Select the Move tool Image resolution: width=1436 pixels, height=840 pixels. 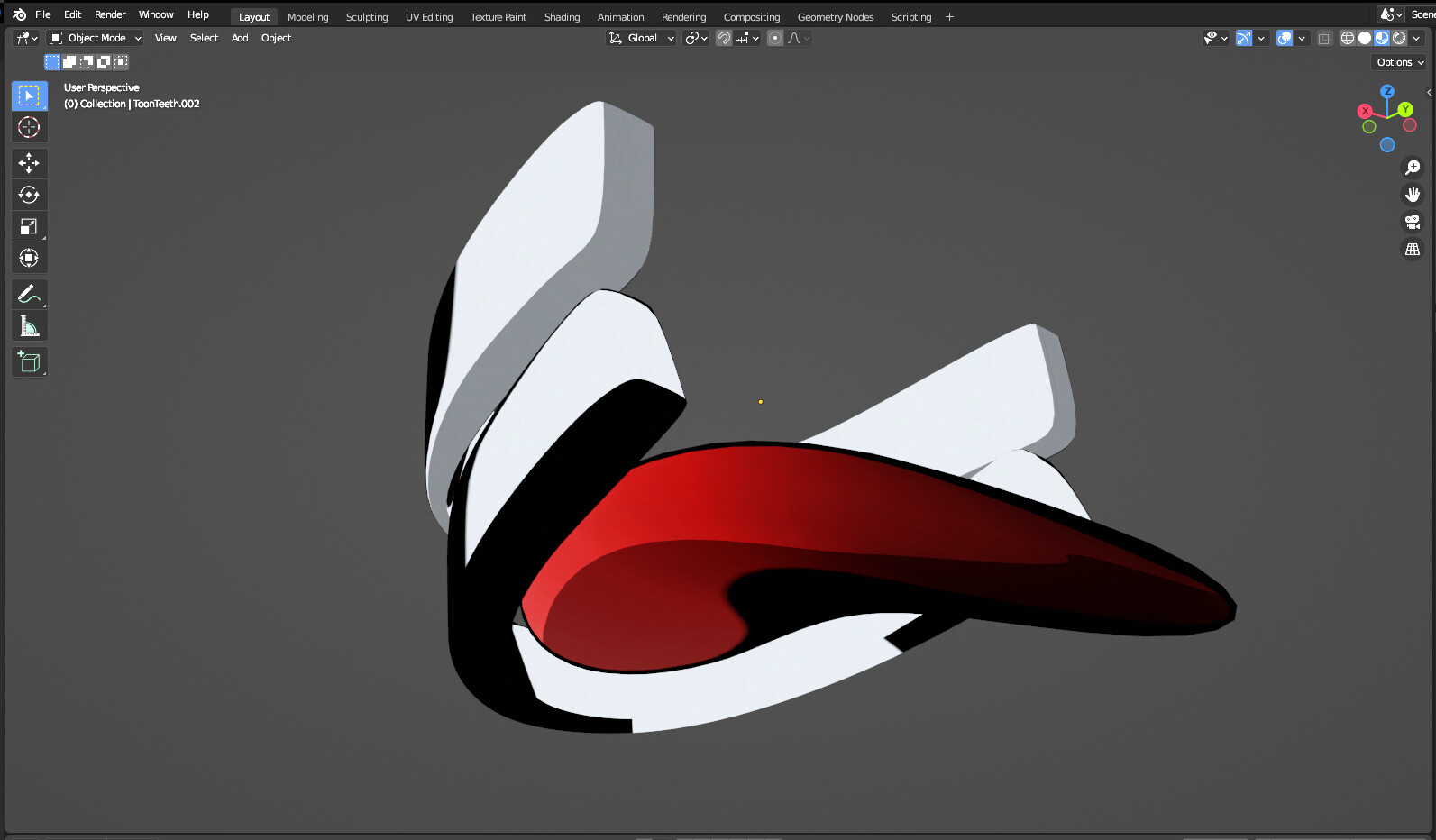pos(29,163)
